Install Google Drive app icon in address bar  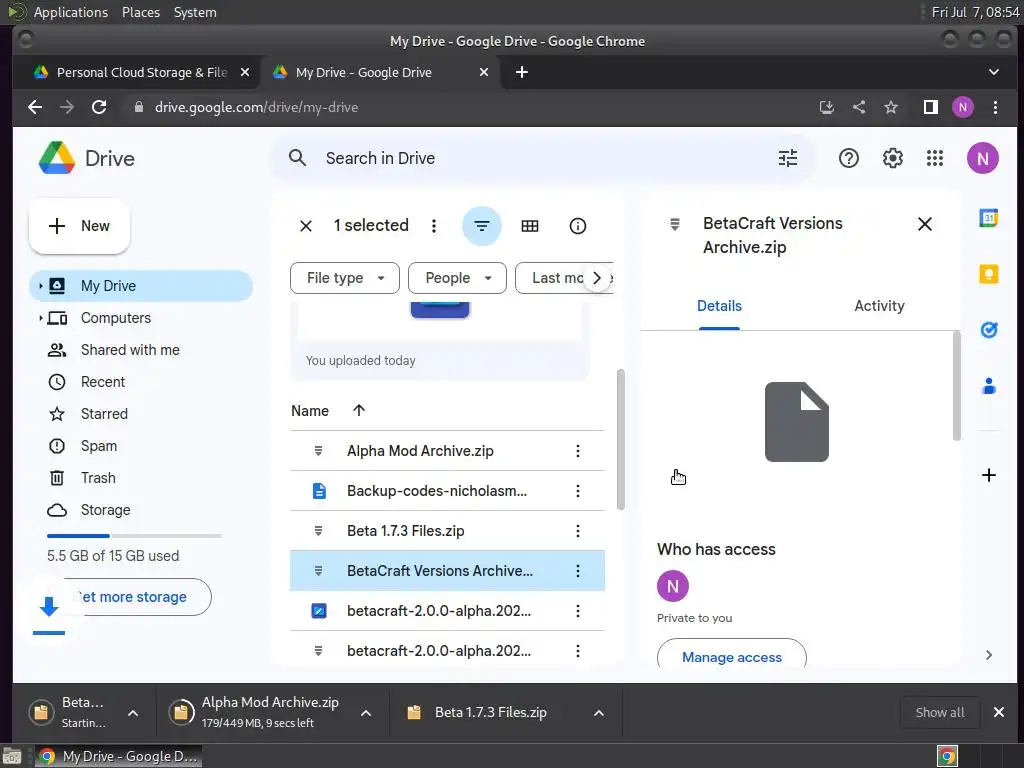(826, 107)
